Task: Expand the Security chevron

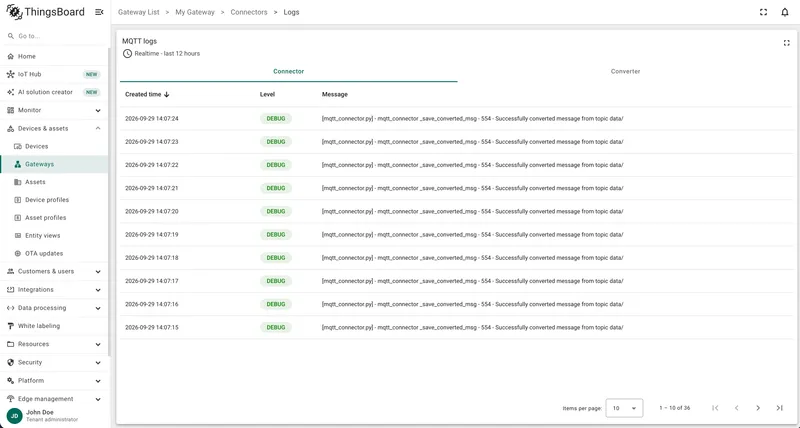Action: [98, 363]
